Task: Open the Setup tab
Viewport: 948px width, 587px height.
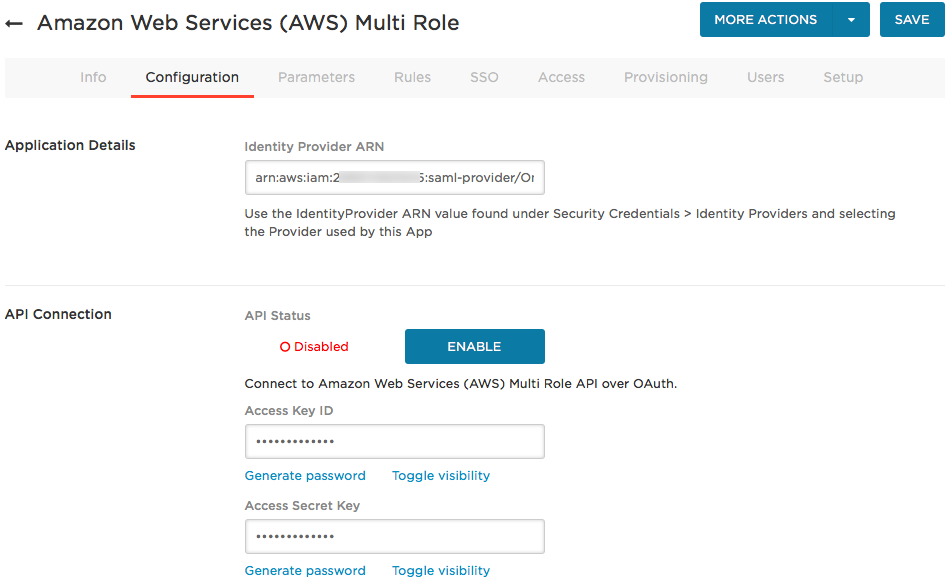Action: [843, 77]
